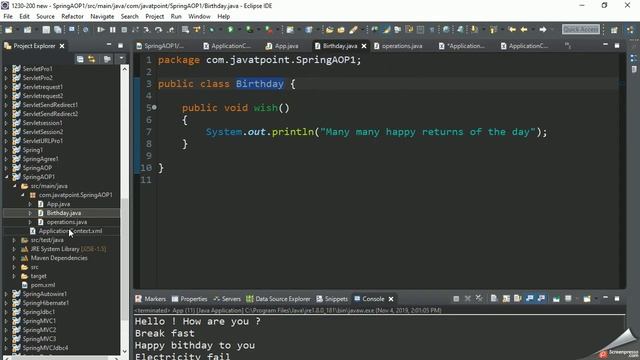Expand App.java in the tree

(x=30, y=204)
